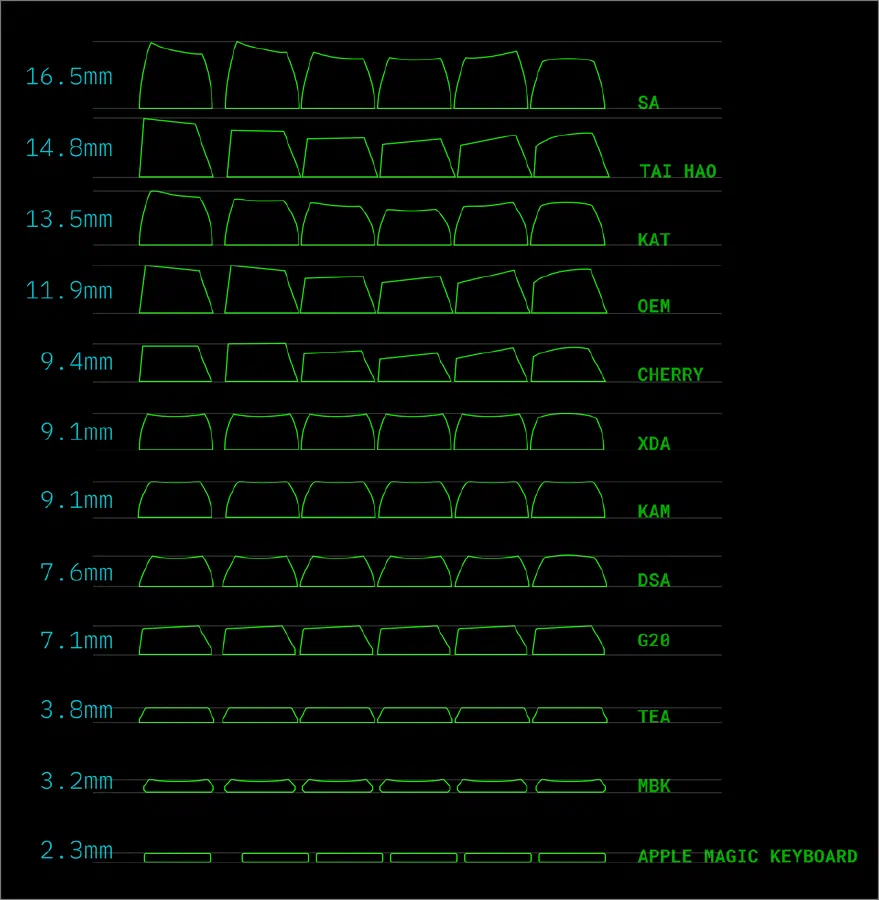Select the last keycap outline in CHERRY row
879x900 pixels.
(568, 364)
